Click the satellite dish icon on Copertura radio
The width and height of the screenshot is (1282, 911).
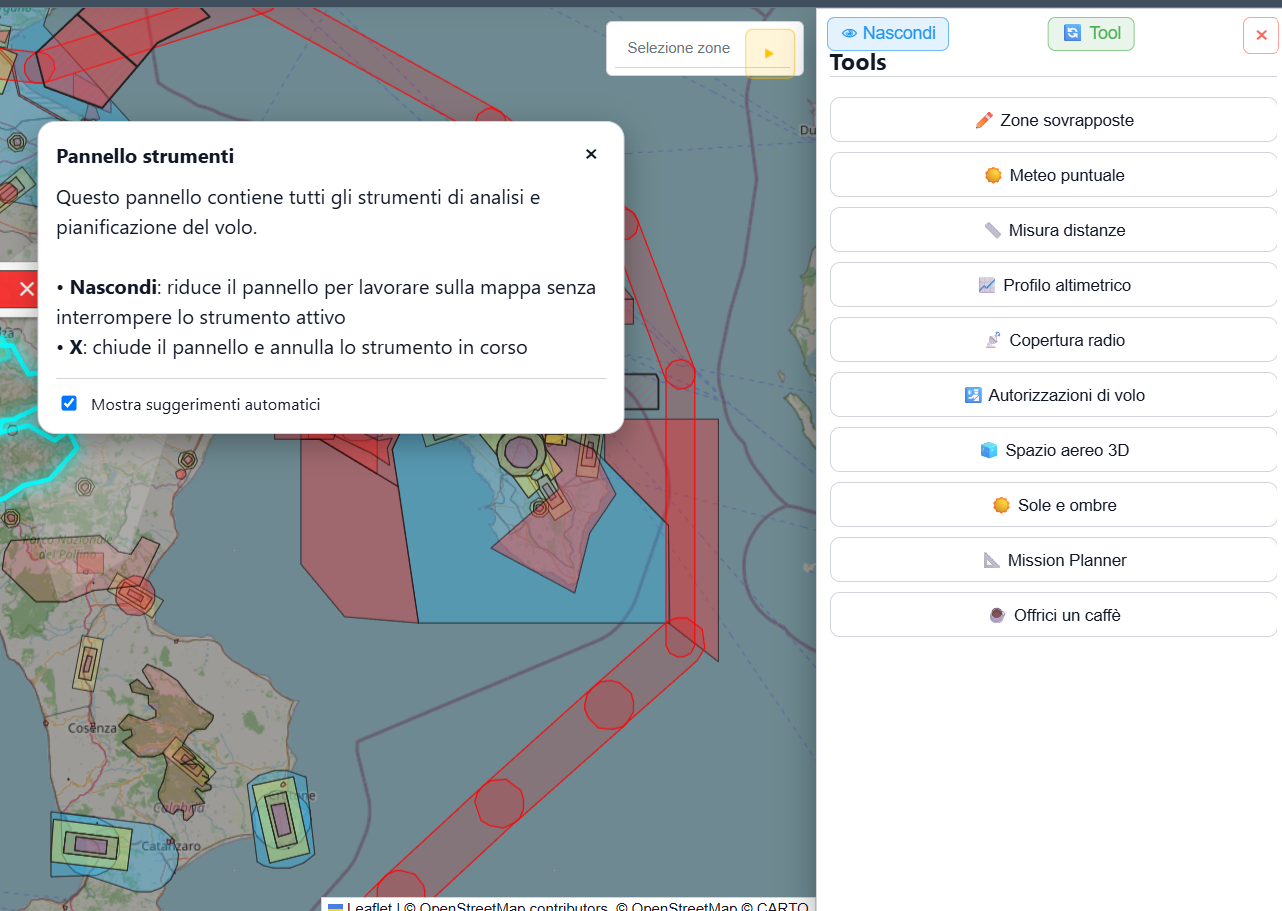click(x=993, y=340)
